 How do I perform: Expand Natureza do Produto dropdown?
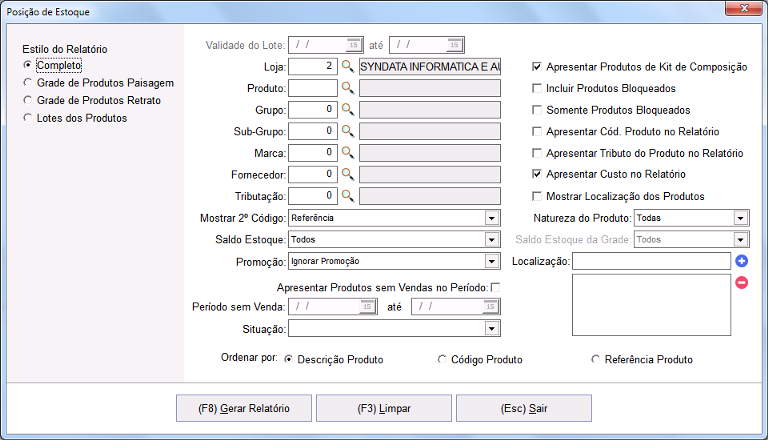(x=741, y=218)
